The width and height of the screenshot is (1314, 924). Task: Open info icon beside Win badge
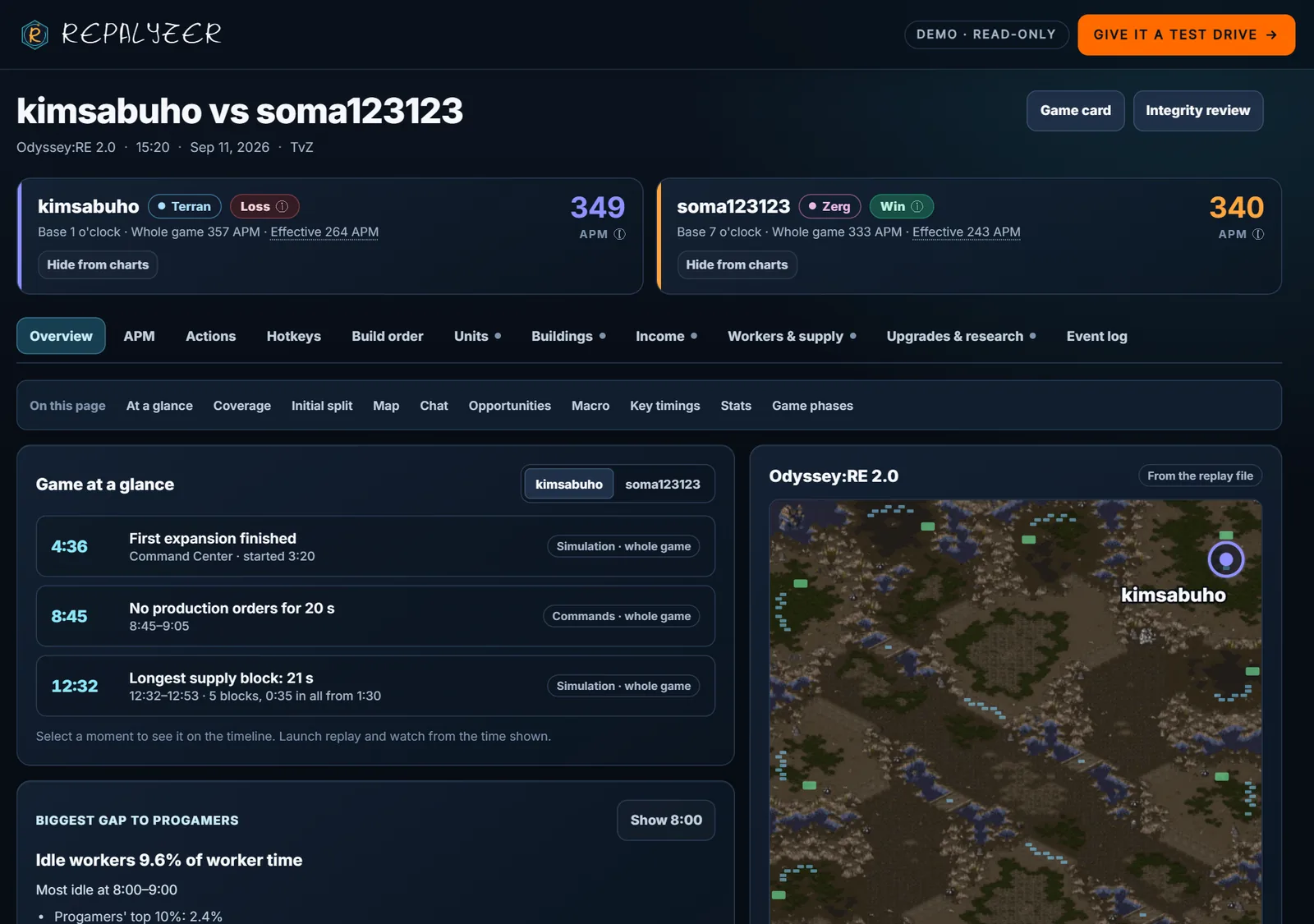click(x=917, y=207)
